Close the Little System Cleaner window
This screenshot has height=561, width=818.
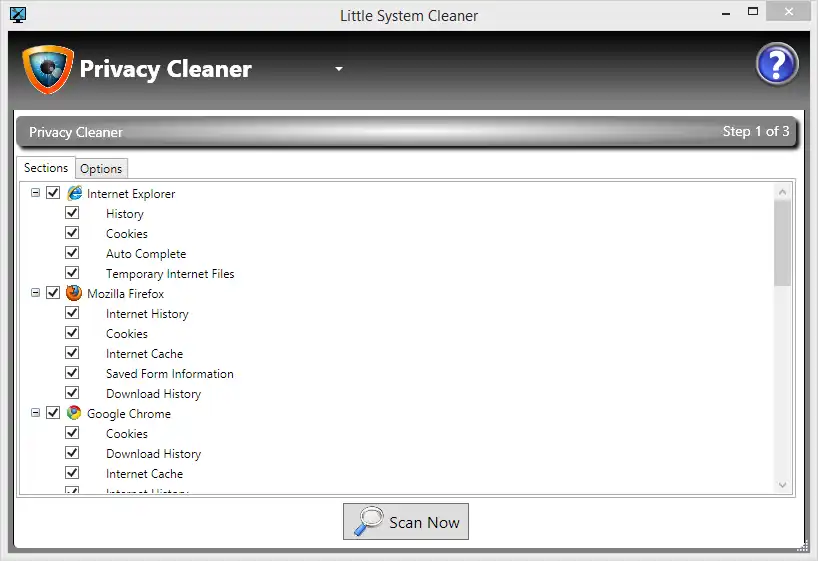point(788,11)
